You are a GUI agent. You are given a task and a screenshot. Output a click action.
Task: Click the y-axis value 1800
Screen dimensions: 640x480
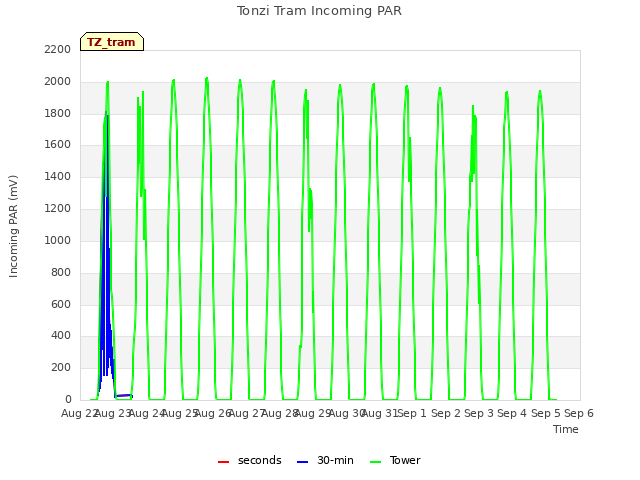tap(58, 113)
